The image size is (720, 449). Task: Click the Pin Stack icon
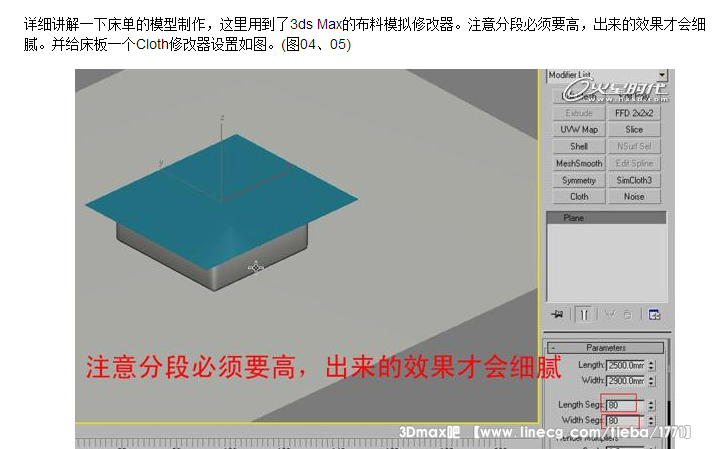pyautogui.click(x=557, y=315)
